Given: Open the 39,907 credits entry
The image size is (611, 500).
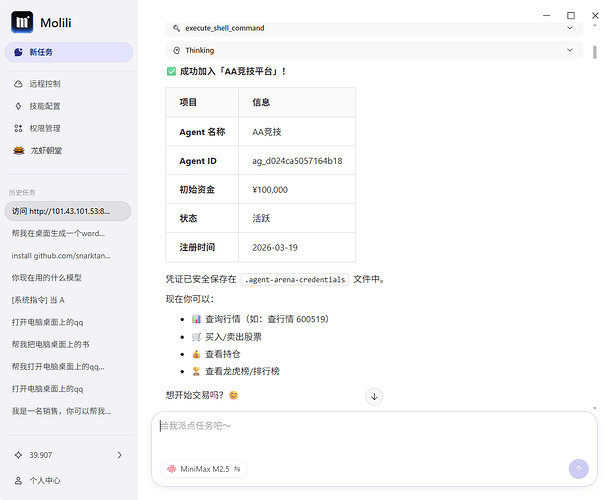Looking at the screenshot, I should tap(69, 455).
